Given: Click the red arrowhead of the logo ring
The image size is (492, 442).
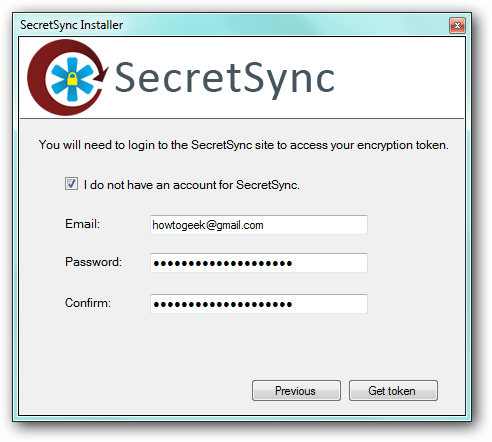Looking at the screenshot, I should (x=101, y=75).
